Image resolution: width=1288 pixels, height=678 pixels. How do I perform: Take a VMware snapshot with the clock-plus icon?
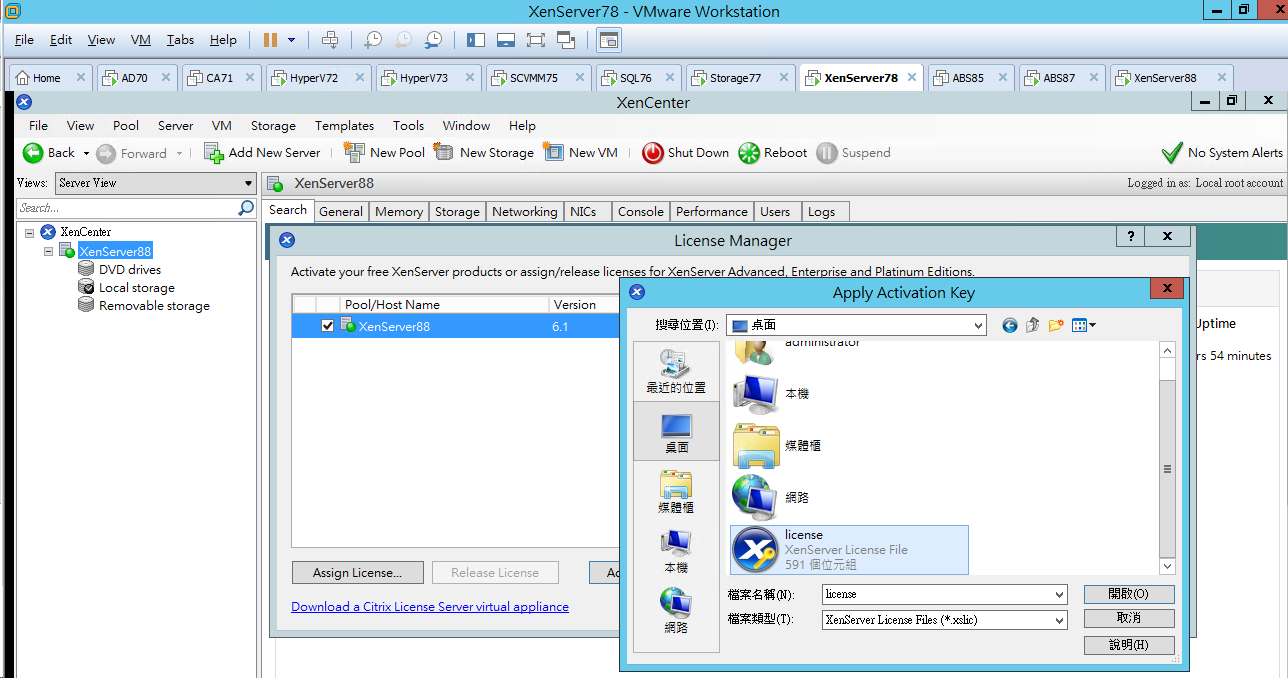[x=372, y=40]
